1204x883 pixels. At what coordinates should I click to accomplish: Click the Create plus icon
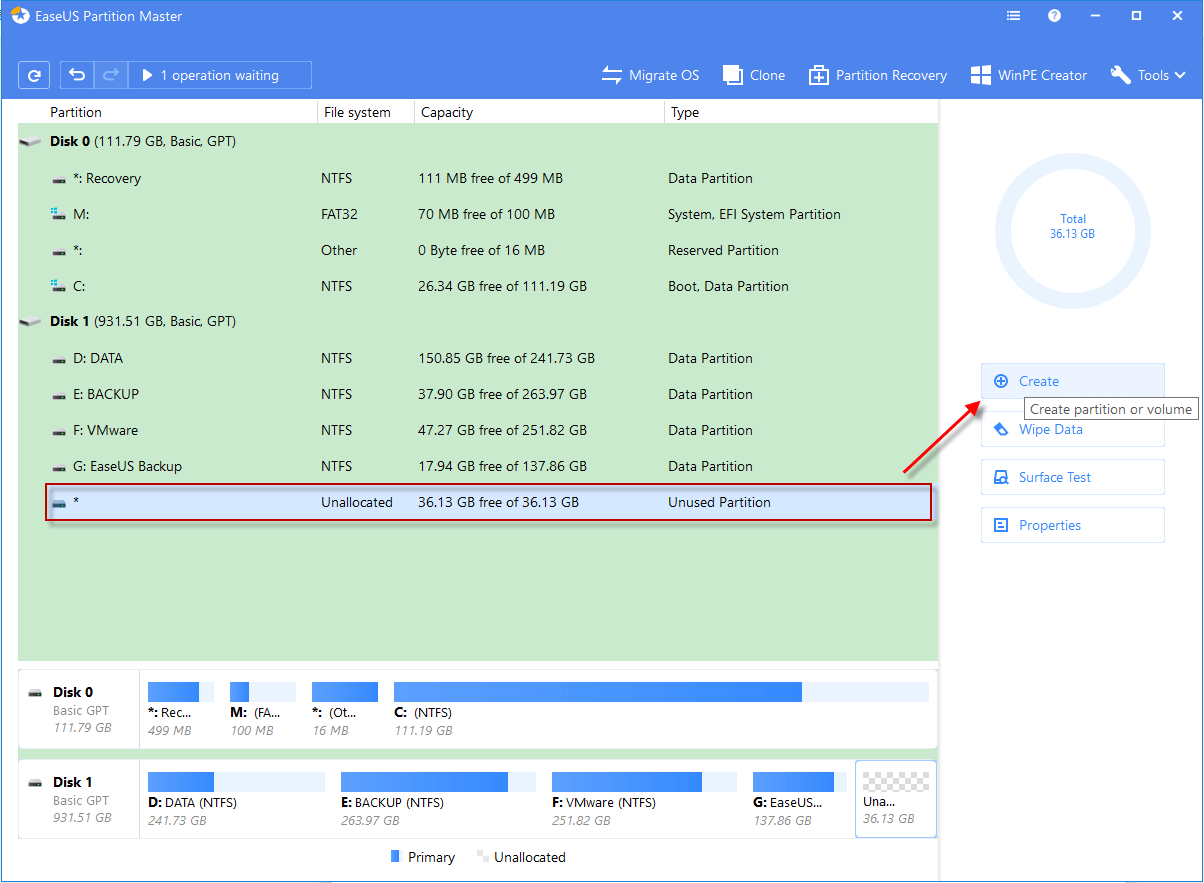1001,381
